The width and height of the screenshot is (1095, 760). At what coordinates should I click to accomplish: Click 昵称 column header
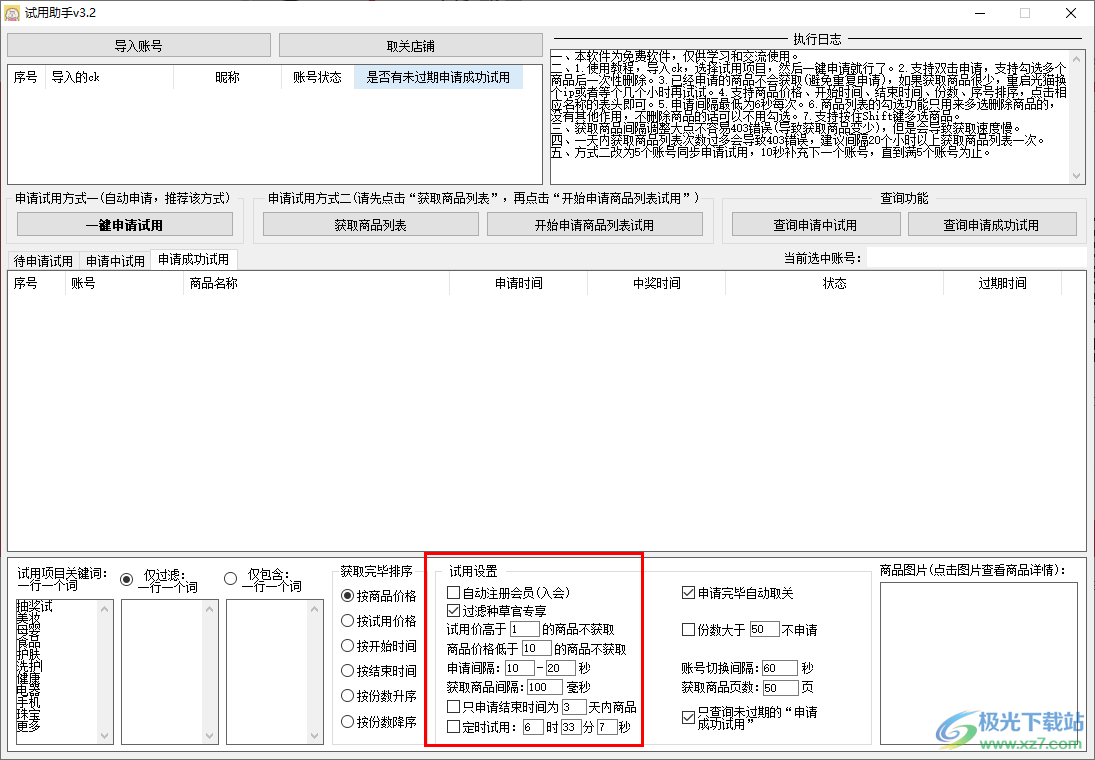[227, 77]
